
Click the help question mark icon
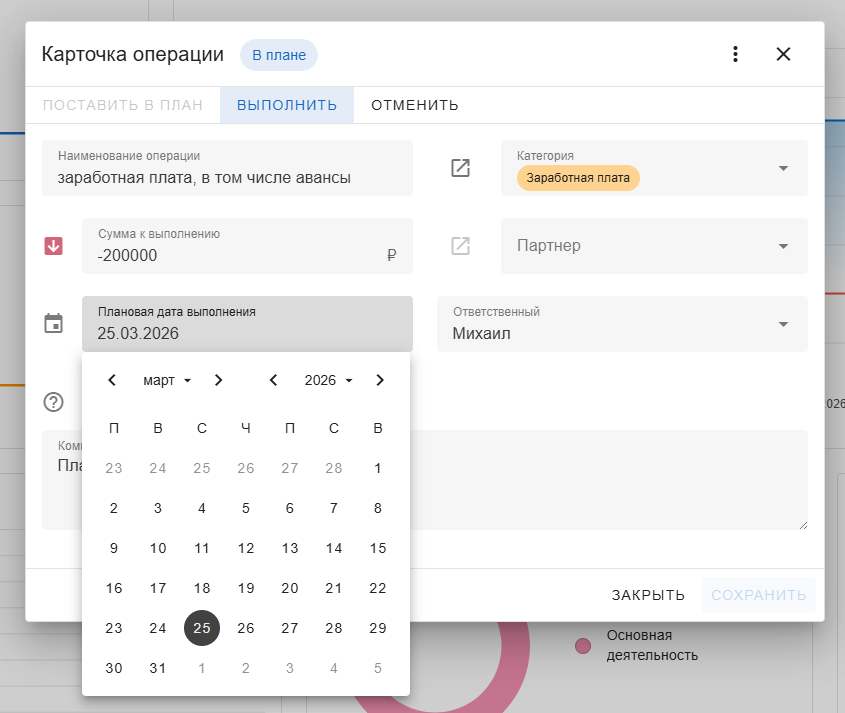[54, 402]
